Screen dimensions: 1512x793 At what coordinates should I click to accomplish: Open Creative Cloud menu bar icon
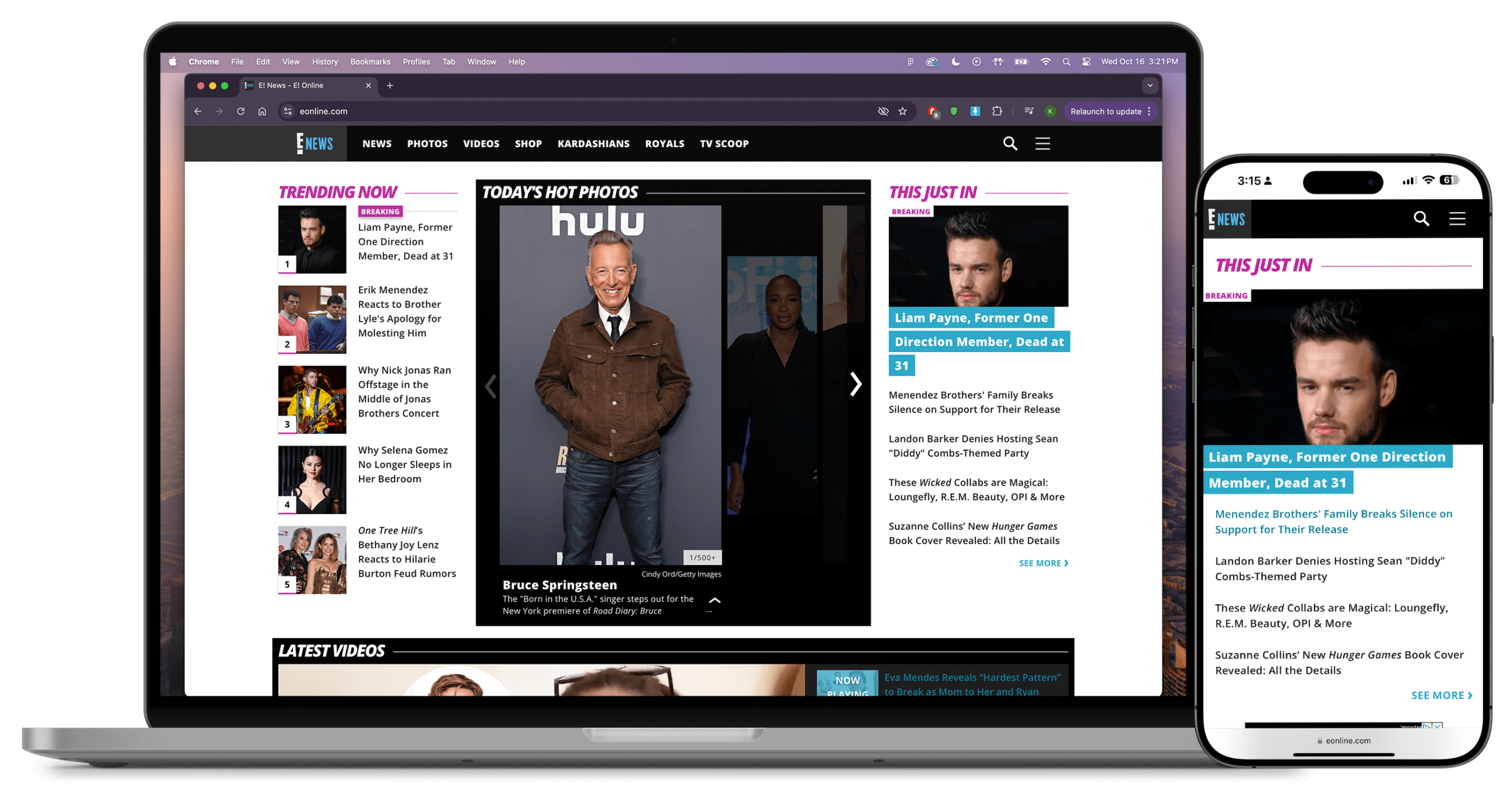pos(931,61)
